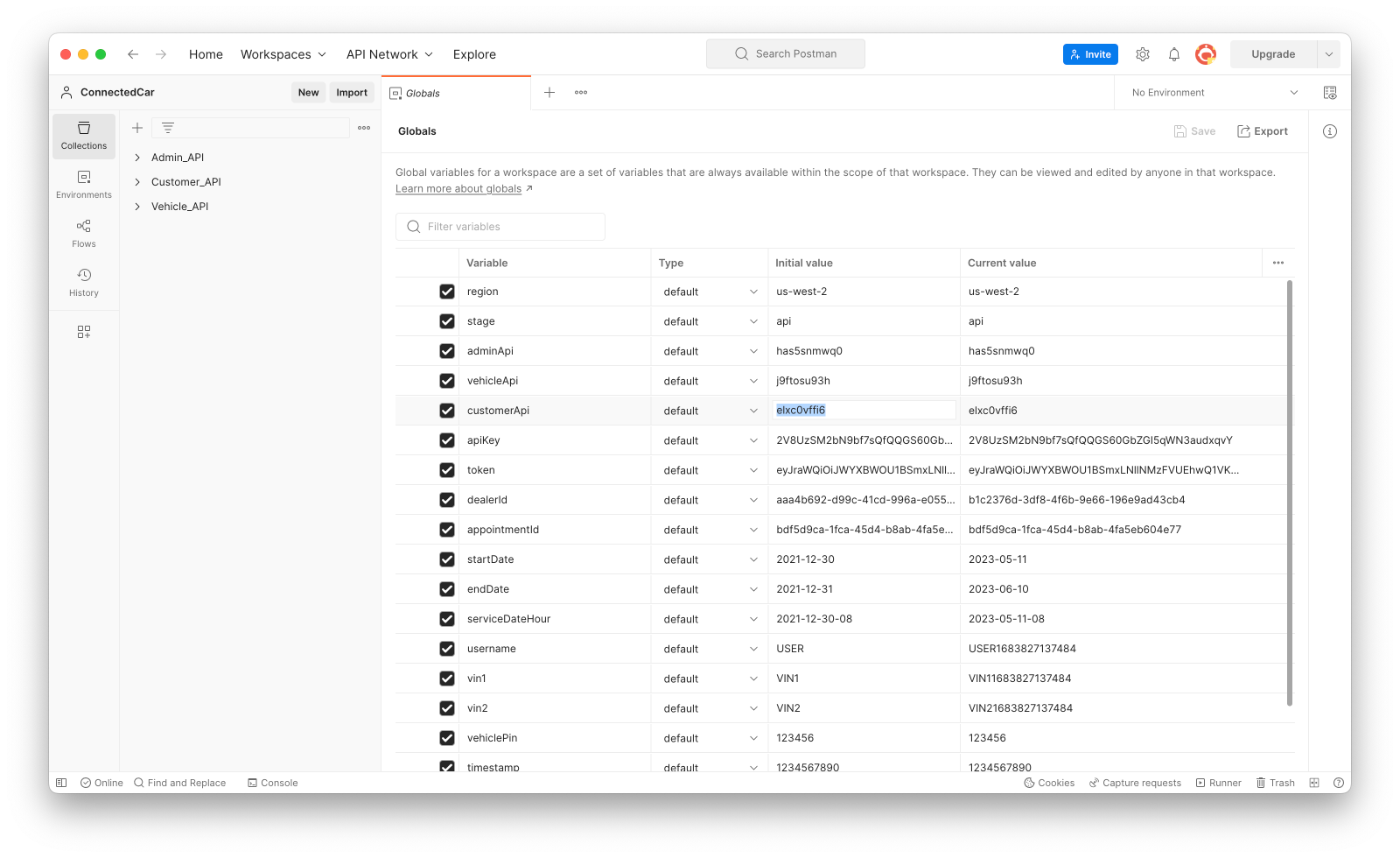Open the variables table column options ellipsis

pos(1278,263)
